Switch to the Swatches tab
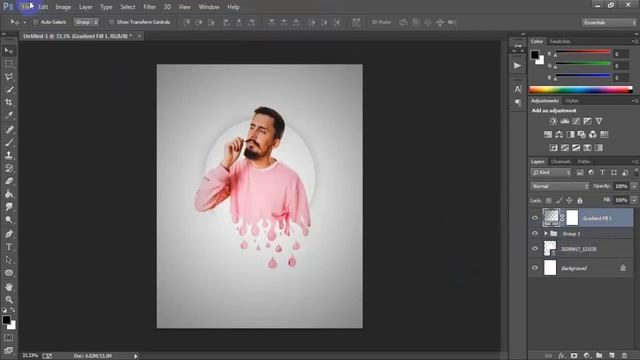This screenshot has width=640, height=360. tap(560, 41)
